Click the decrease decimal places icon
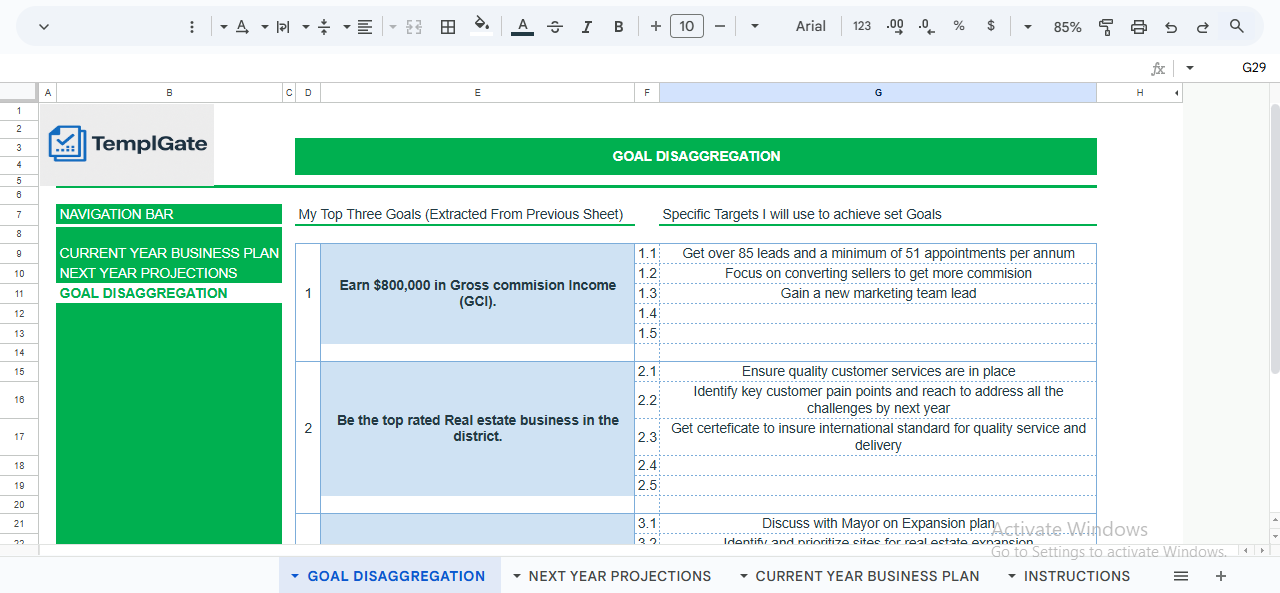The image size is (1280, 593). [x=927, y=27]
